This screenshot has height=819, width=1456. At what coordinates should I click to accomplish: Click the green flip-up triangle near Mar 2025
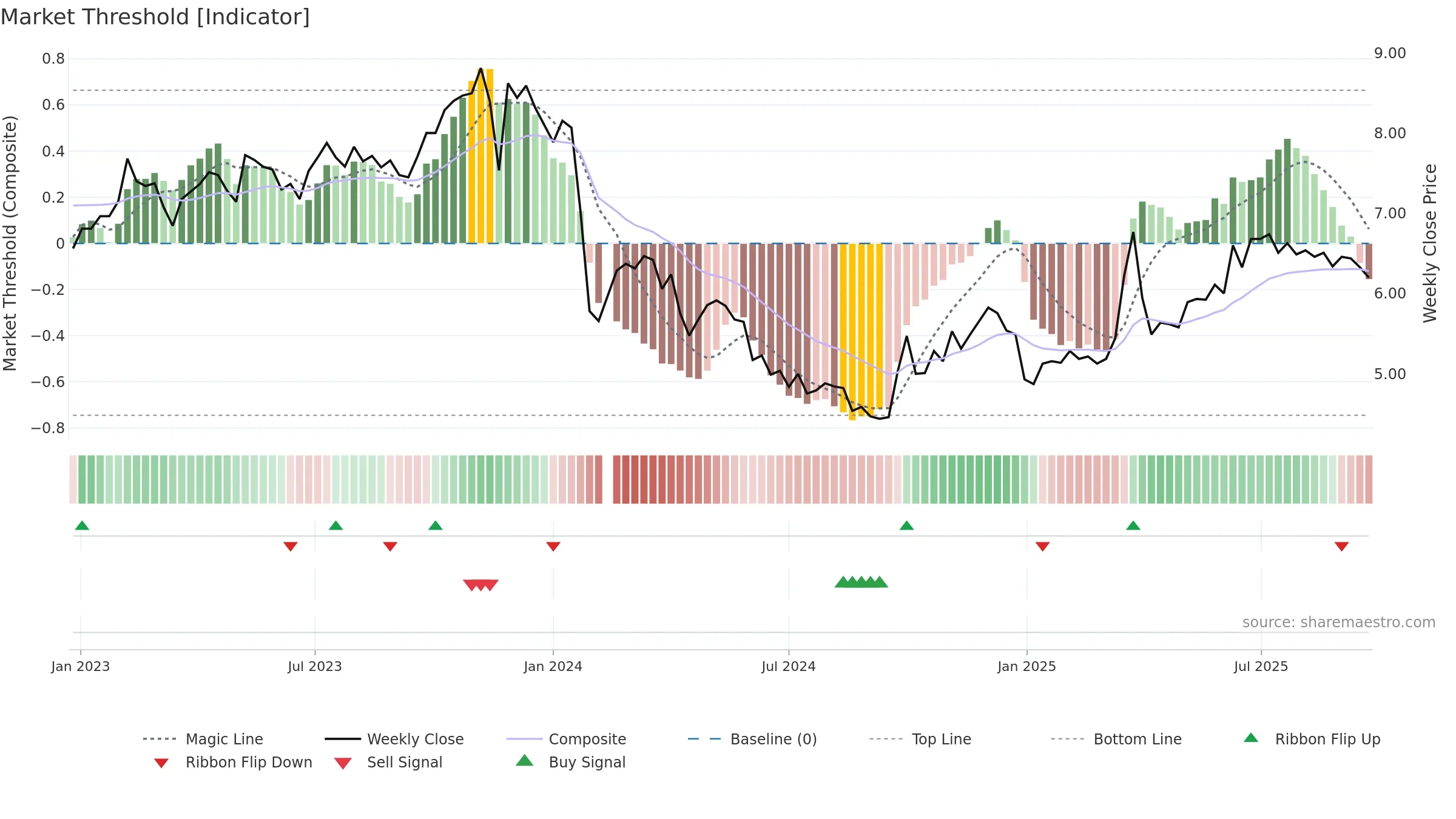point(1133,525)
